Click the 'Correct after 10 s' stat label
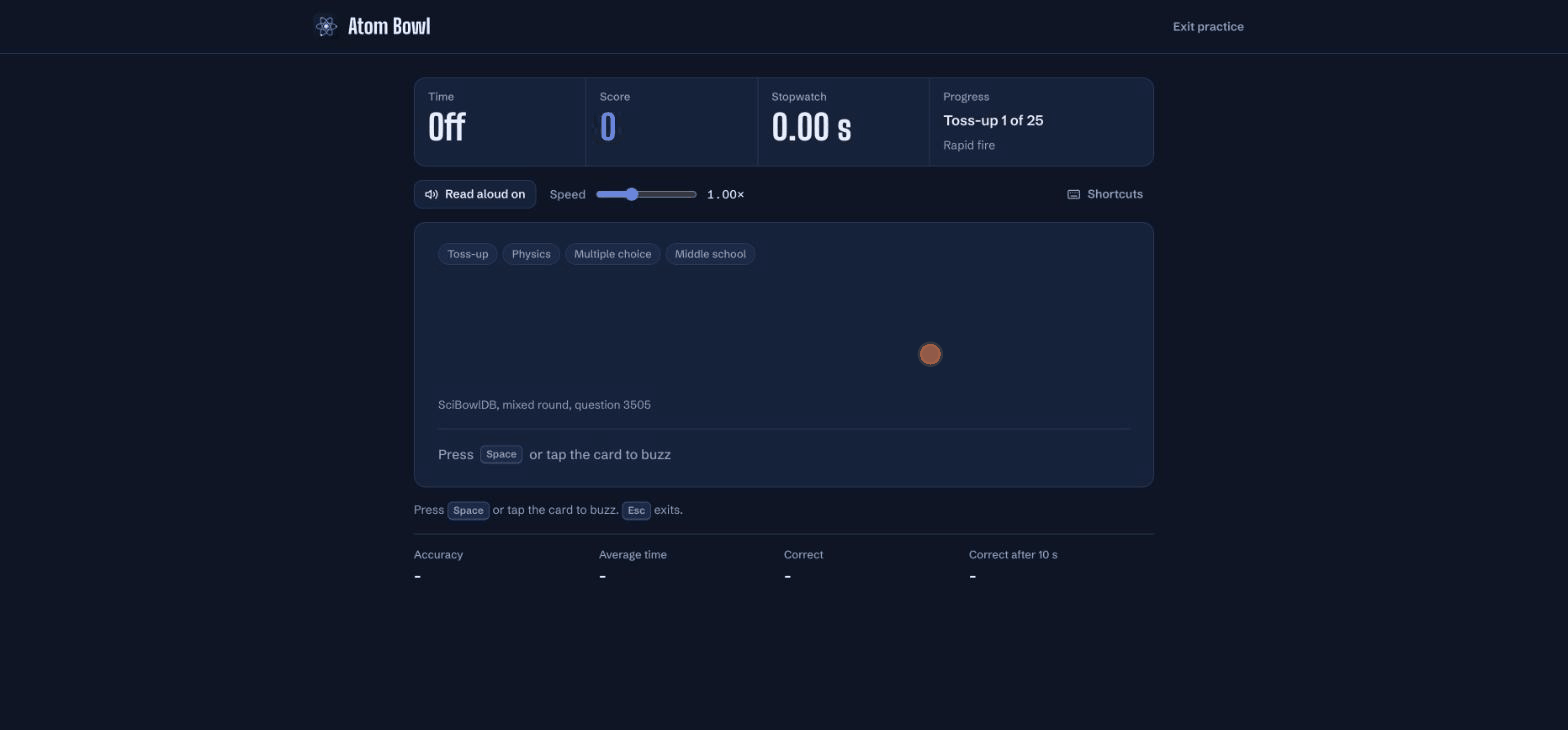This screenshot has width=1568, height=730. (x=1013, y=554)
